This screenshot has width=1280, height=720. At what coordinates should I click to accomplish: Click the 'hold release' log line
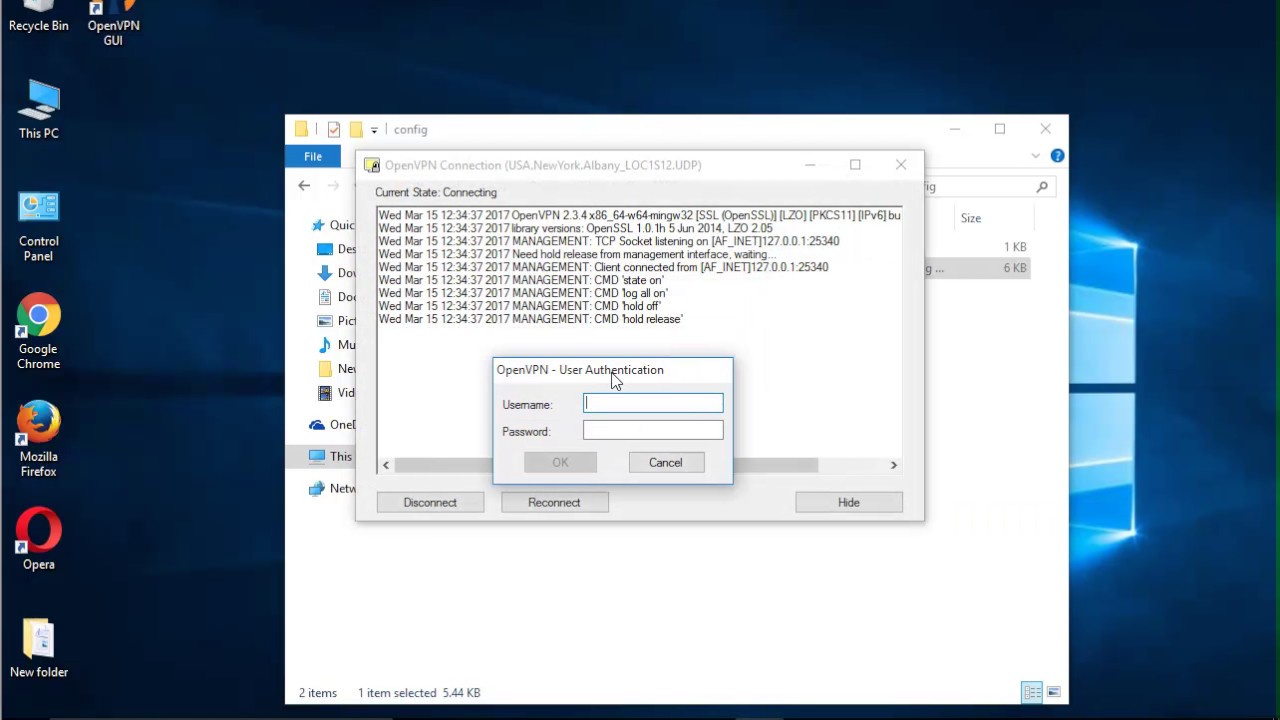[x=531, y=319]
